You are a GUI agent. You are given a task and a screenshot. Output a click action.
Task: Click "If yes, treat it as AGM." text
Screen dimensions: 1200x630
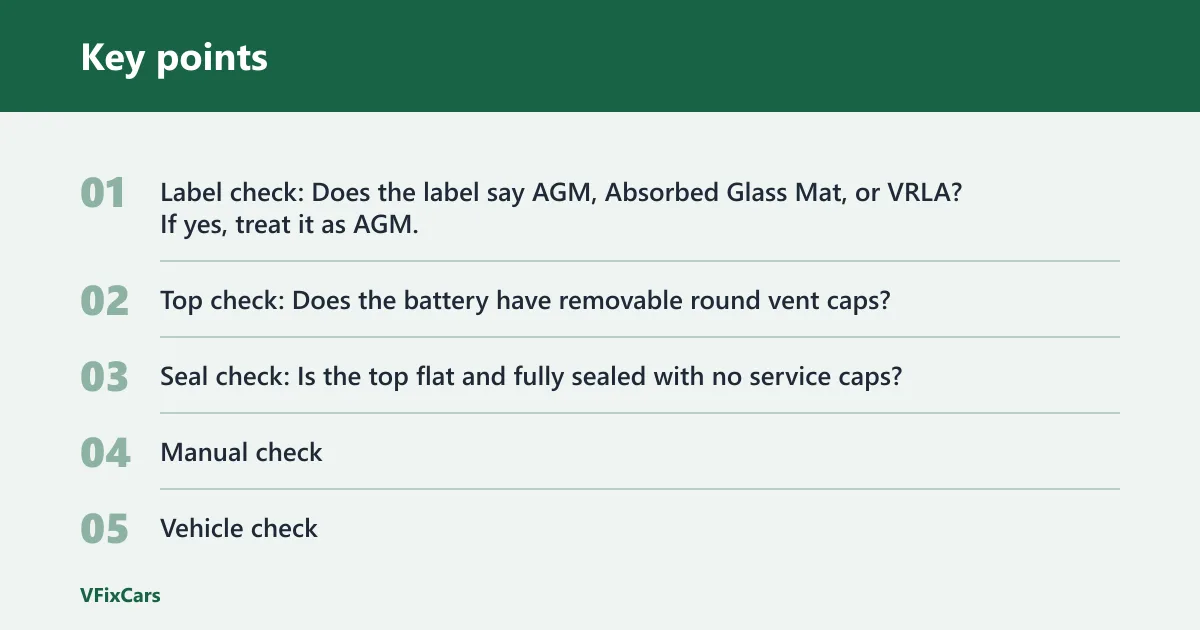(x=289, y=225)
